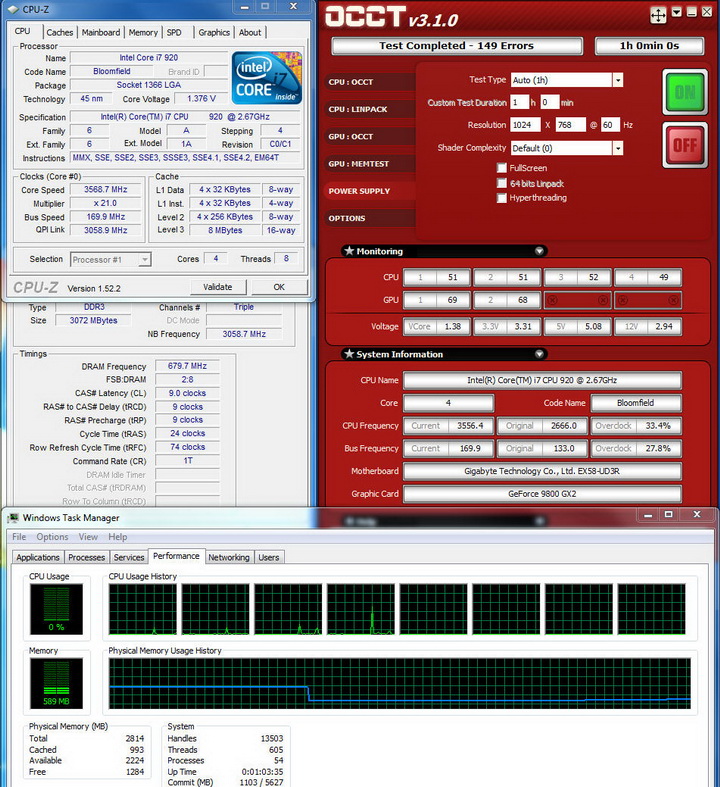Open the Shader Complexity dropdown
This screenshot has width=720, height=787.
click(618, 148)
